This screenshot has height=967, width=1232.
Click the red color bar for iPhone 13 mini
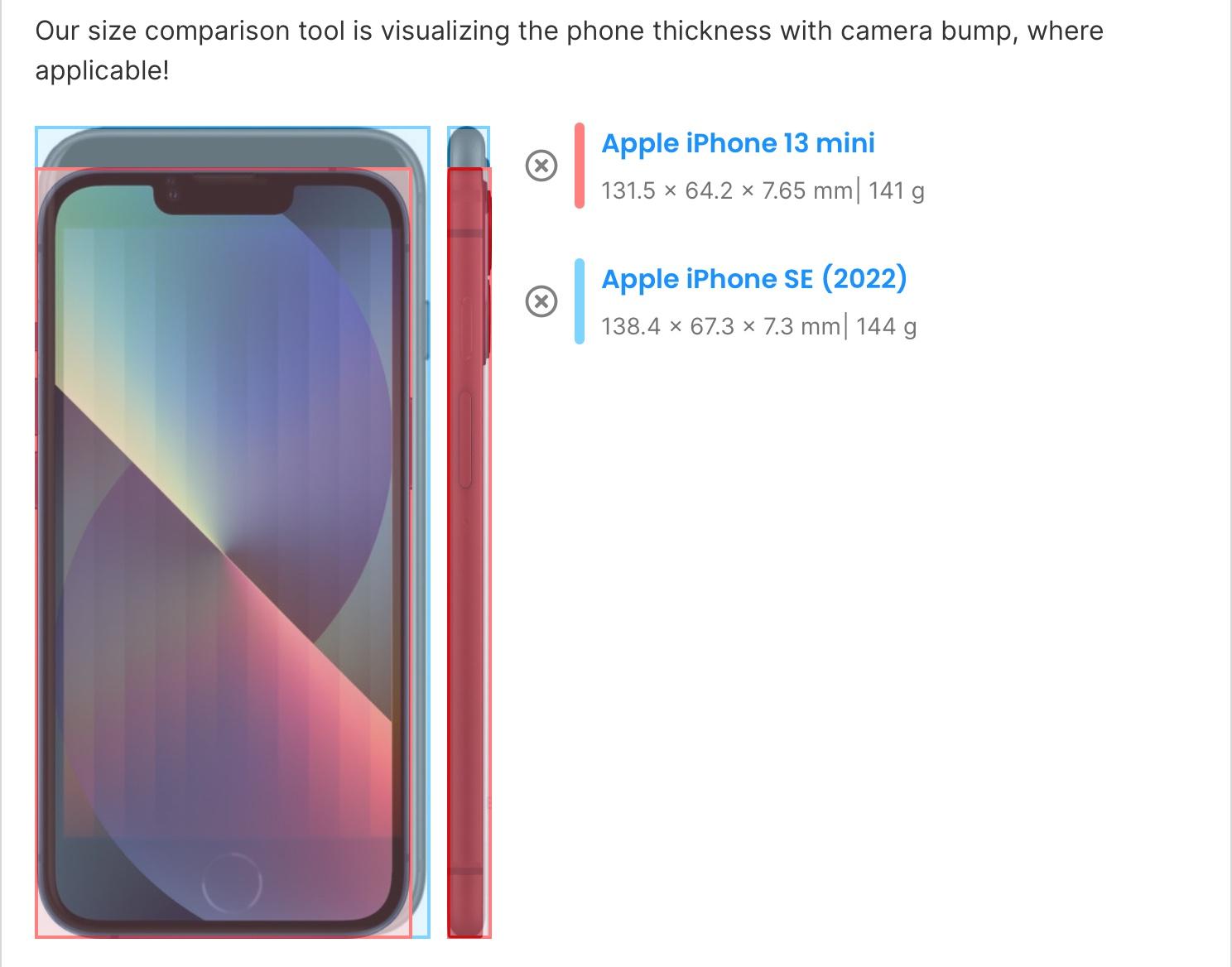point(580,166)
